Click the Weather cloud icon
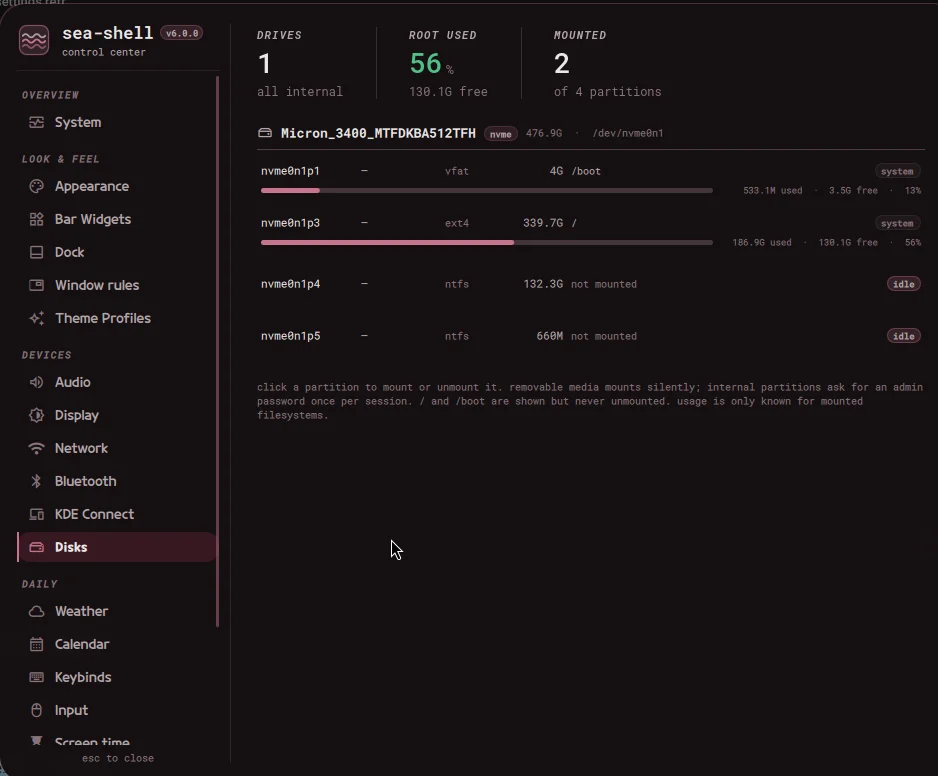This screenshot has width=938, height=776. click(x=36, y=611)
